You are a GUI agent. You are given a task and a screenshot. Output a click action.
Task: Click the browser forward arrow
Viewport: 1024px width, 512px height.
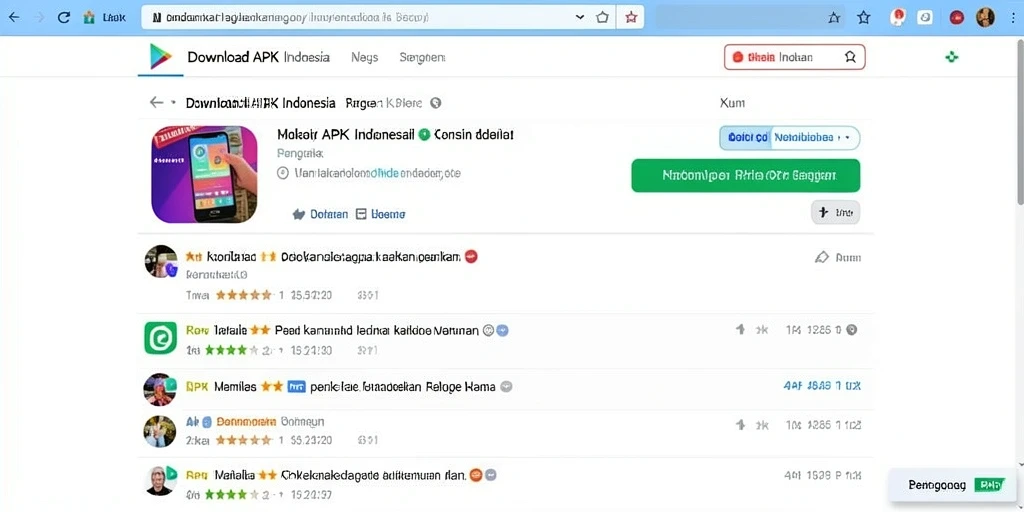pos(39,18)
